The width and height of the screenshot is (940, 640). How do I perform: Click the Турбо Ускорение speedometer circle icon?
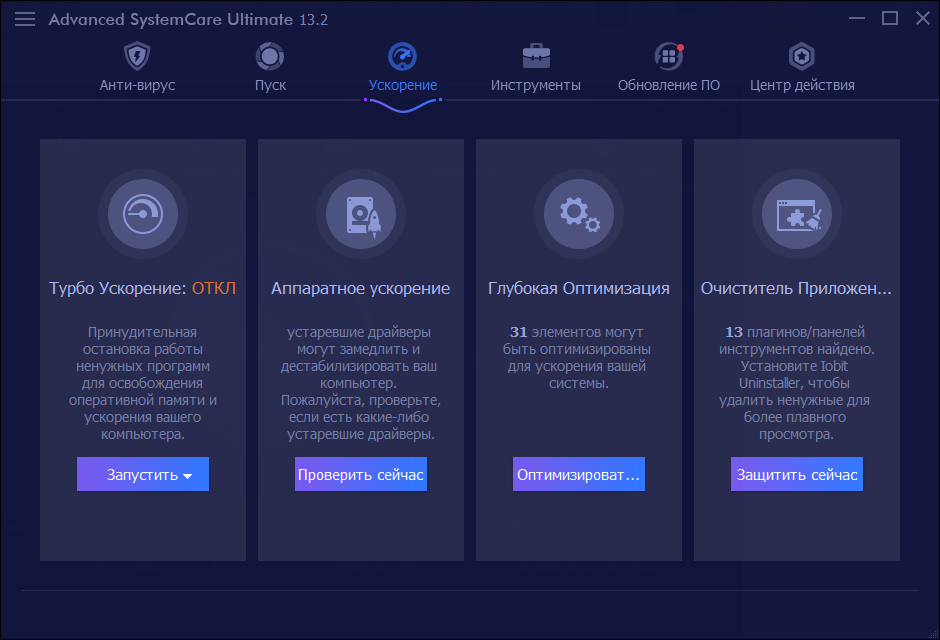142,213
